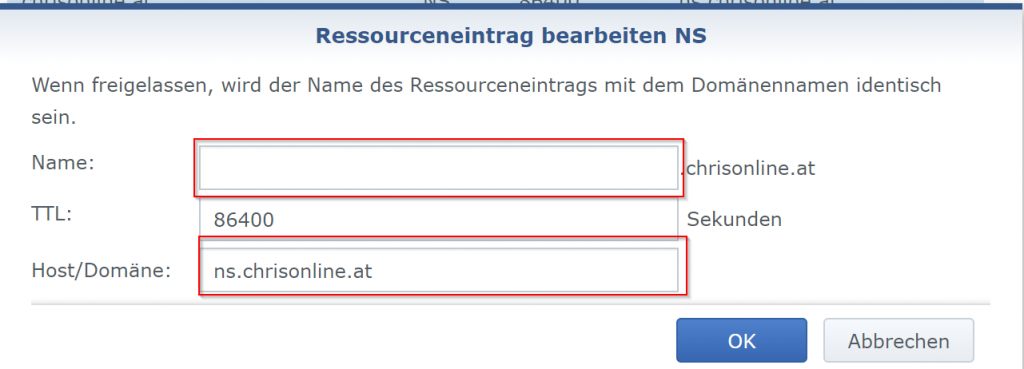
Task: Click the blue top border of the dialog
Action: 512,8
